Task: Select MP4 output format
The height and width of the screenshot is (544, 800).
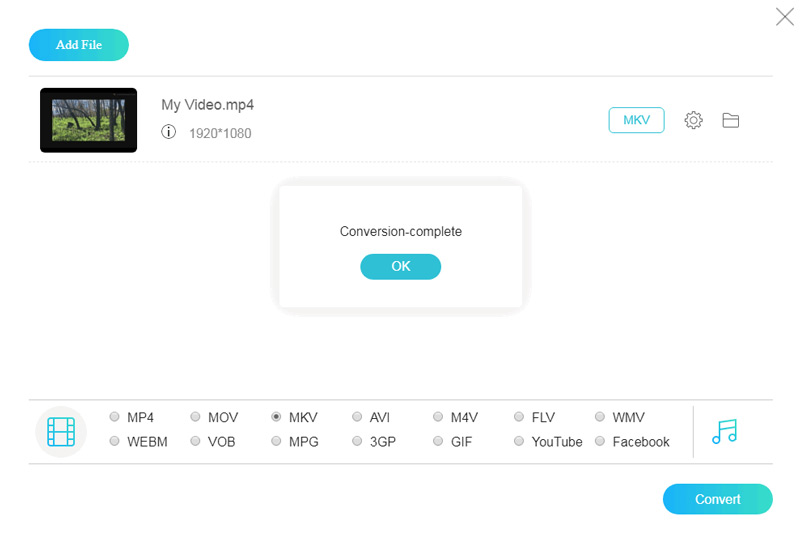Action: (115, 417)
